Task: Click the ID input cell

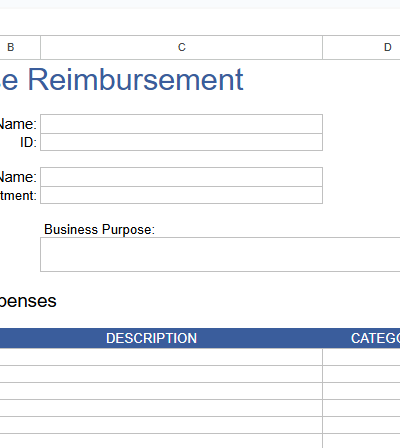Action: [181, 142]
